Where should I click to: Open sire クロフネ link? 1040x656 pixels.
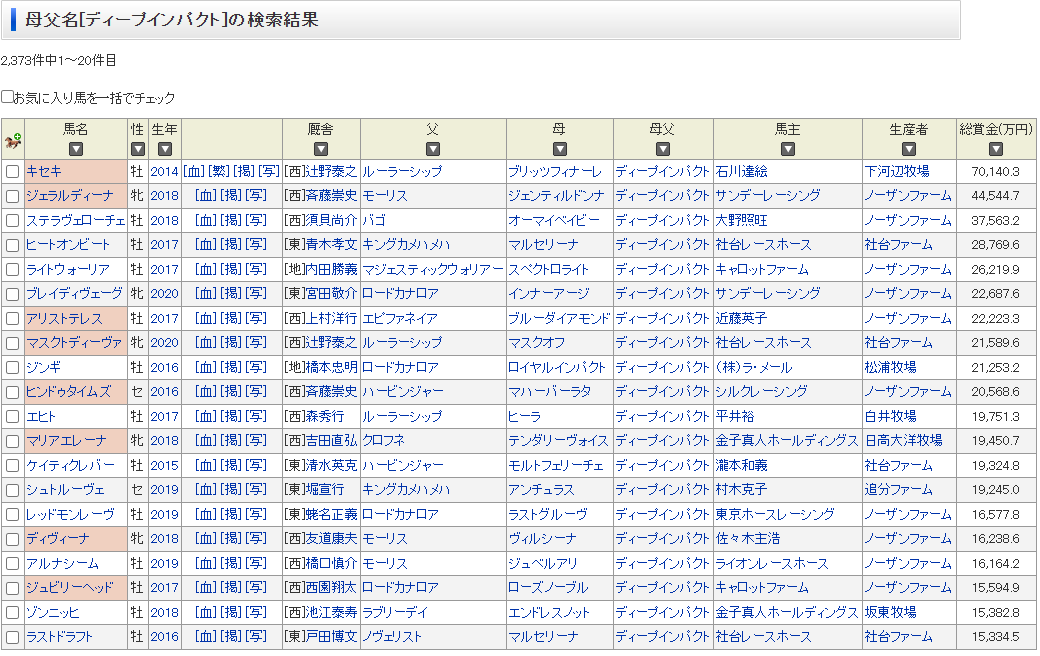tap(383, 440)
